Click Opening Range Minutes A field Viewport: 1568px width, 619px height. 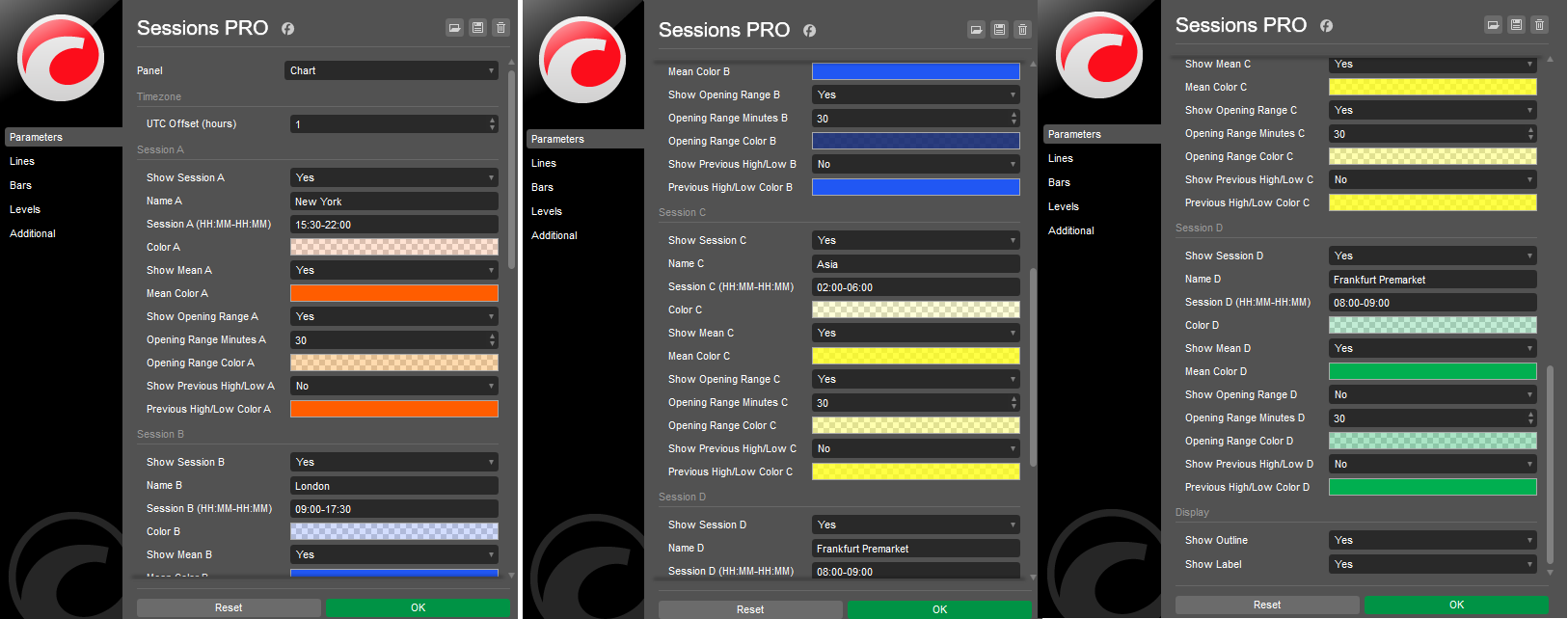coord(394,339)
